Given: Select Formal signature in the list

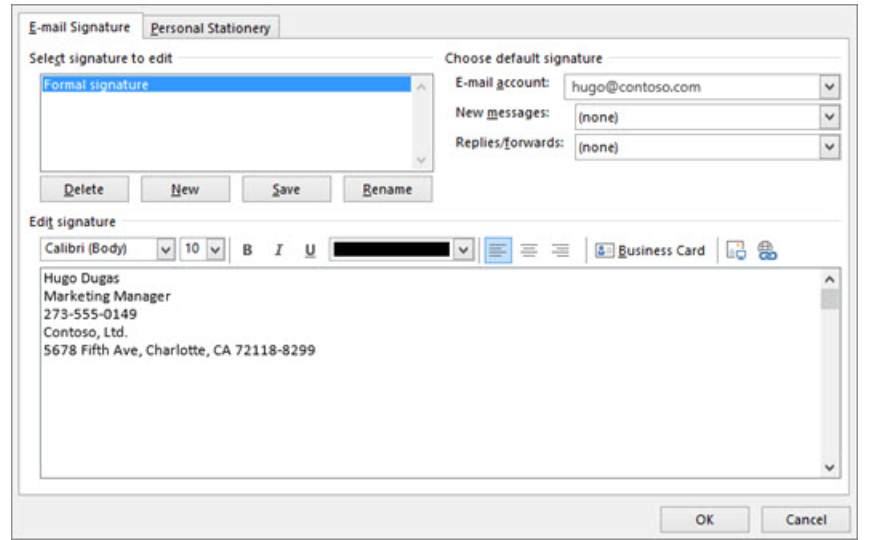Looking at the screenshot, I should point(96,85).
